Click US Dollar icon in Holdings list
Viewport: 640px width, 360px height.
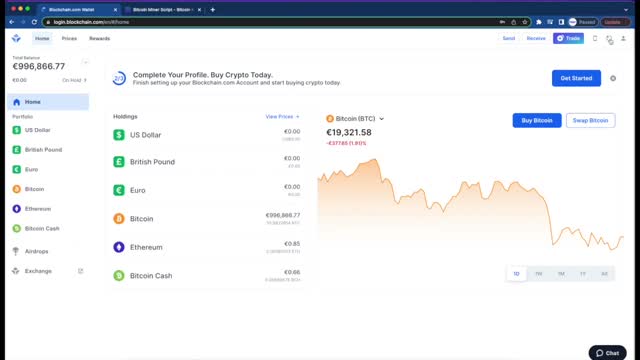pos(119,135)
